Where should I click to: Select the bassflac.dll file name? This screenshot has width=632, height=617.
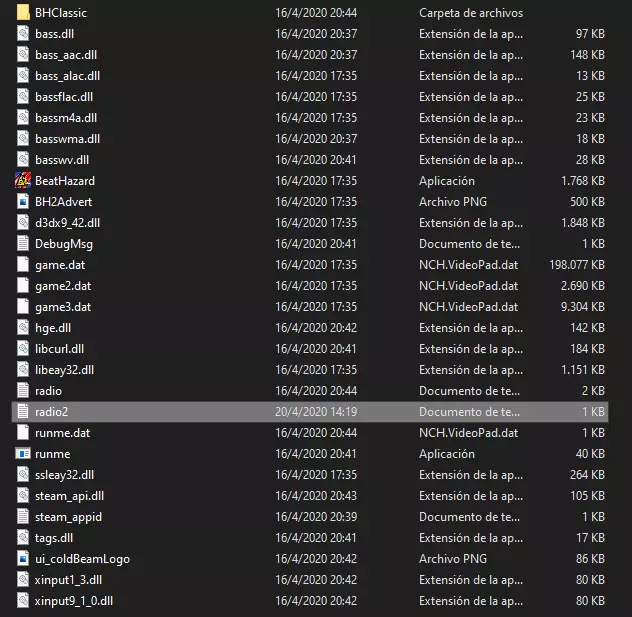(64, 97)
